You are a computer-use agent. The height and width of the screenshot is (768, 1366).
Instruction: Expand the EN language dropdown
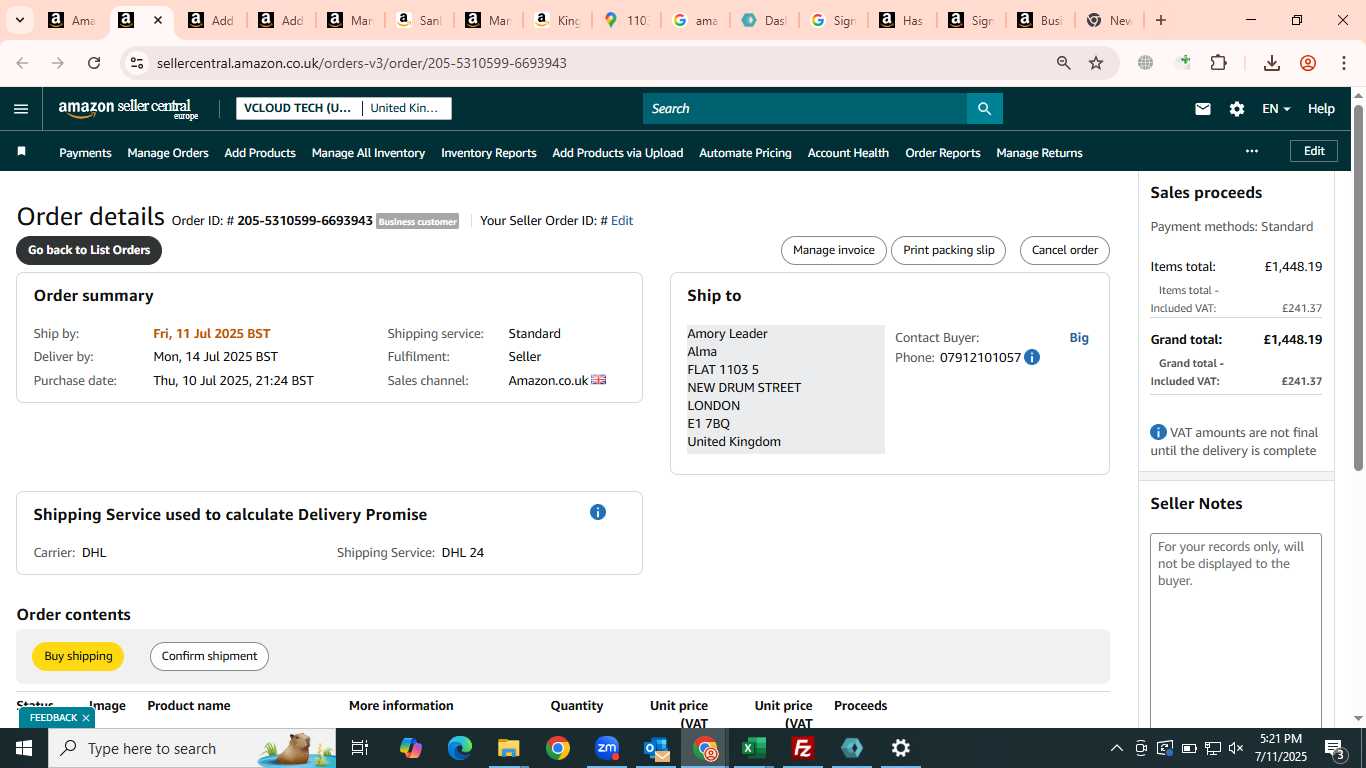1276,109
